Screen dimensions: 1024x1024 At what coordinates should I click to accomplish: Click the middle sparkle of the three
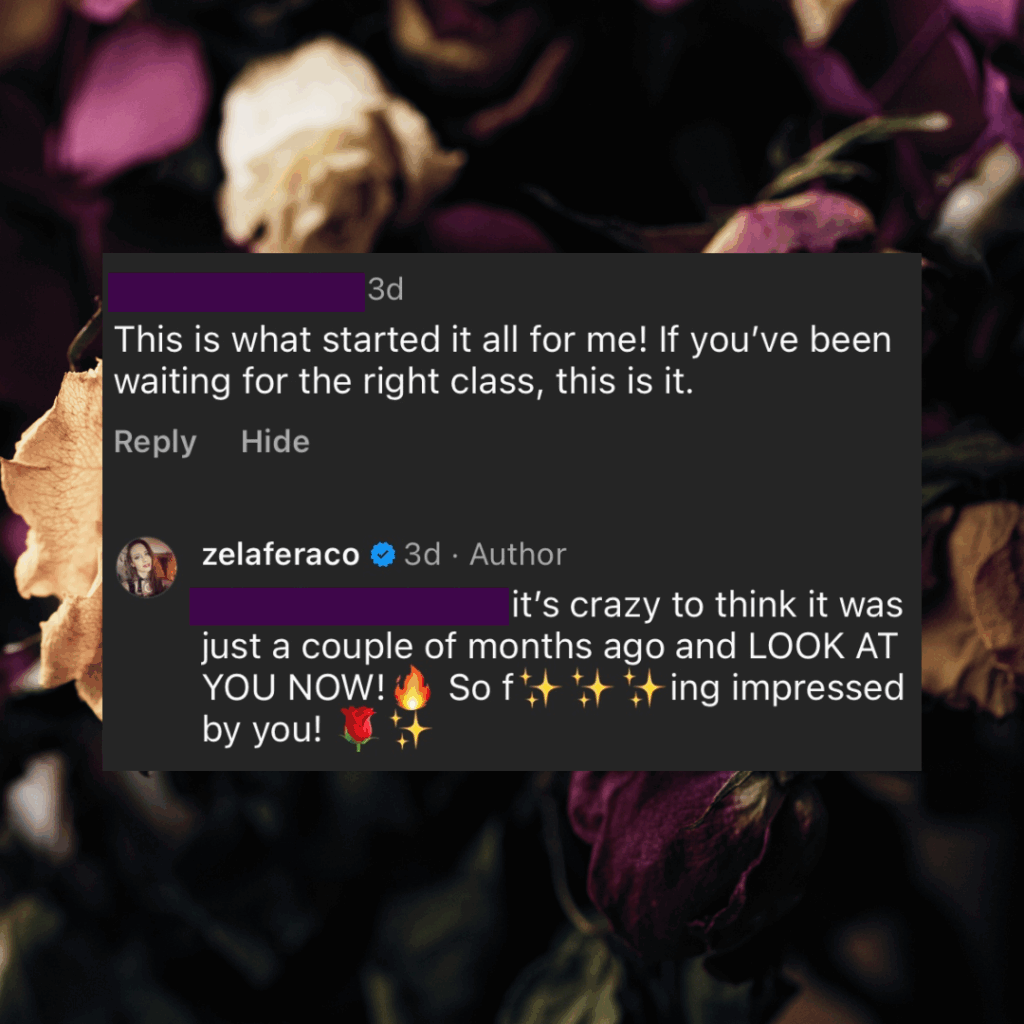pyautogui.click(x=592, y=688)
